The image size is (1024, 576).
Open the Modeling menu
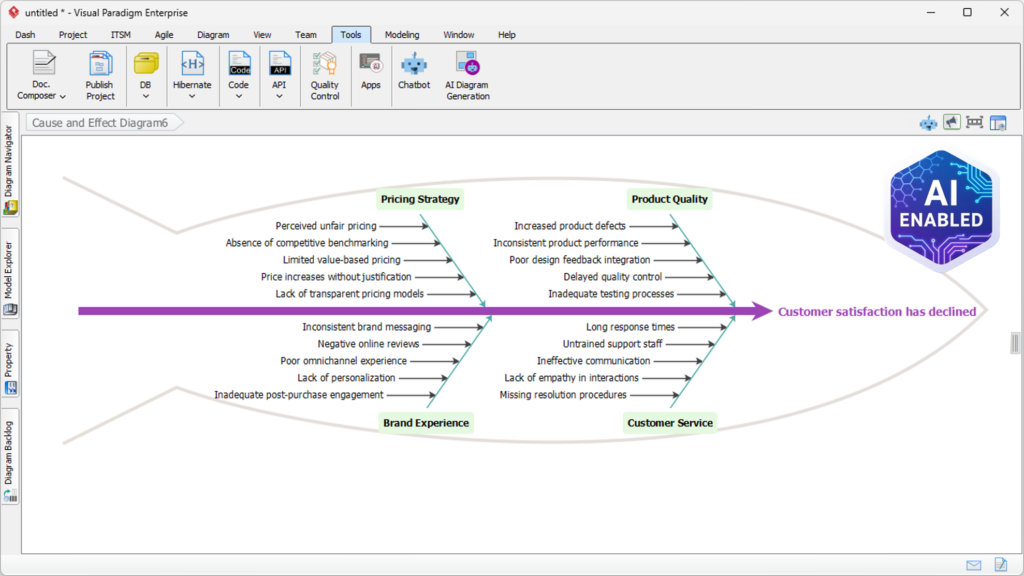pyautogui.click(x=401, y=34)
